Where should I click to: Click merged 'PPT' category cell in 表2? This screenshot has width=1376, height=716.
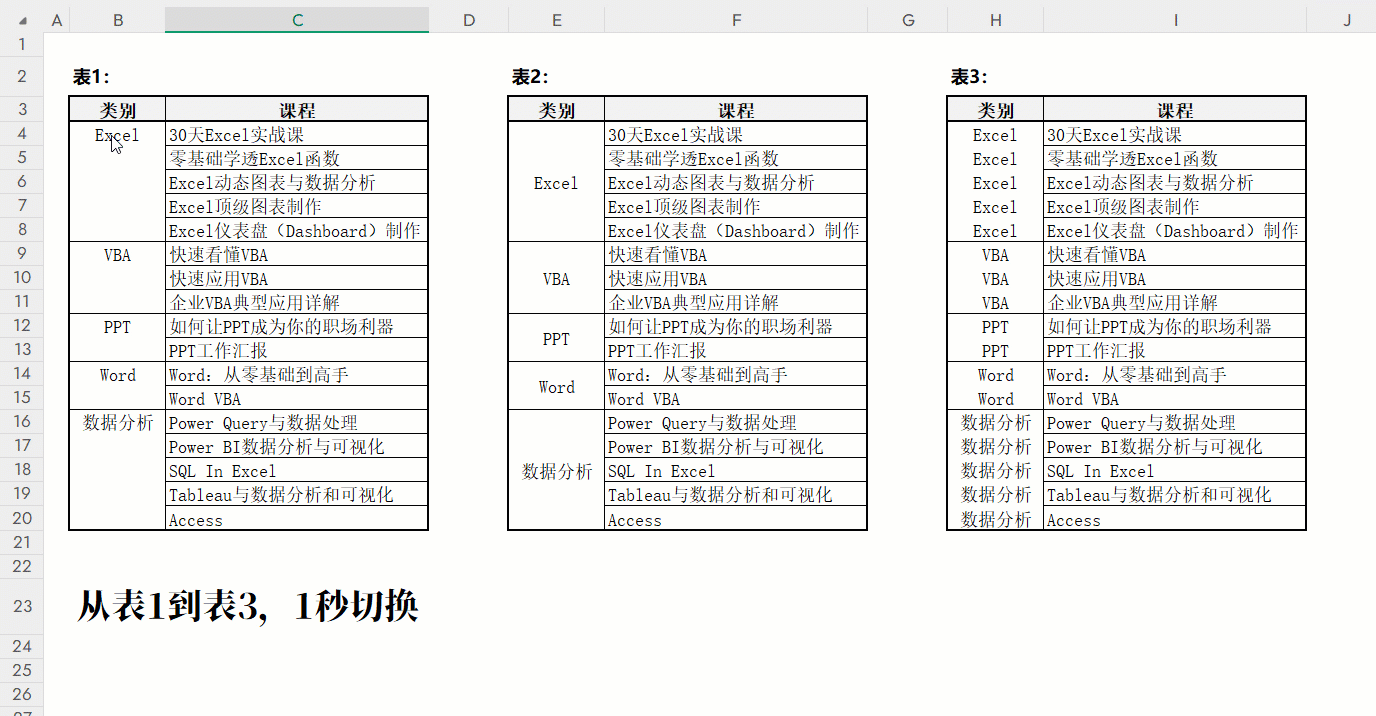556,338
